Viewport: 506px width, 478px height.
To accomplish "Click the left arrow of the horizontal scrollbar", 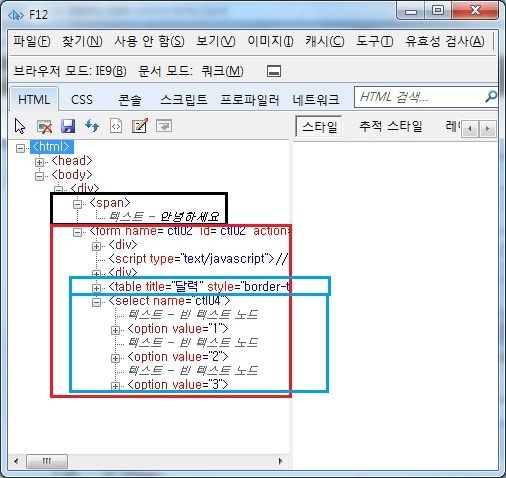I will click(16, 462).
